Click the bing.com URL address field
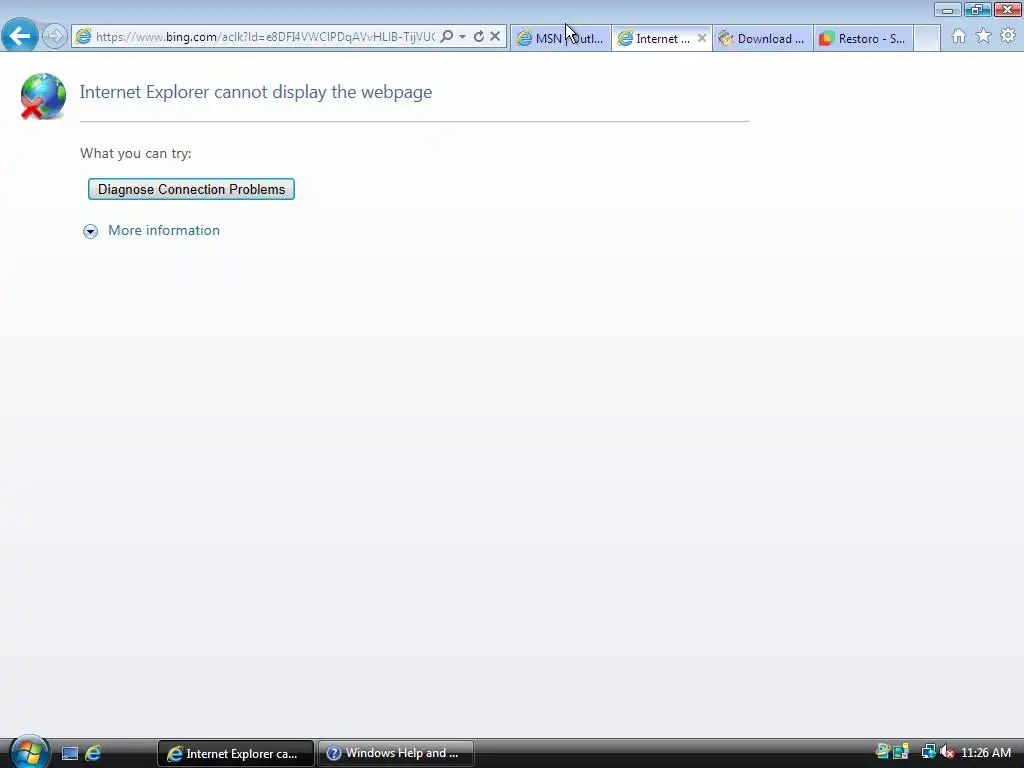 264,37
